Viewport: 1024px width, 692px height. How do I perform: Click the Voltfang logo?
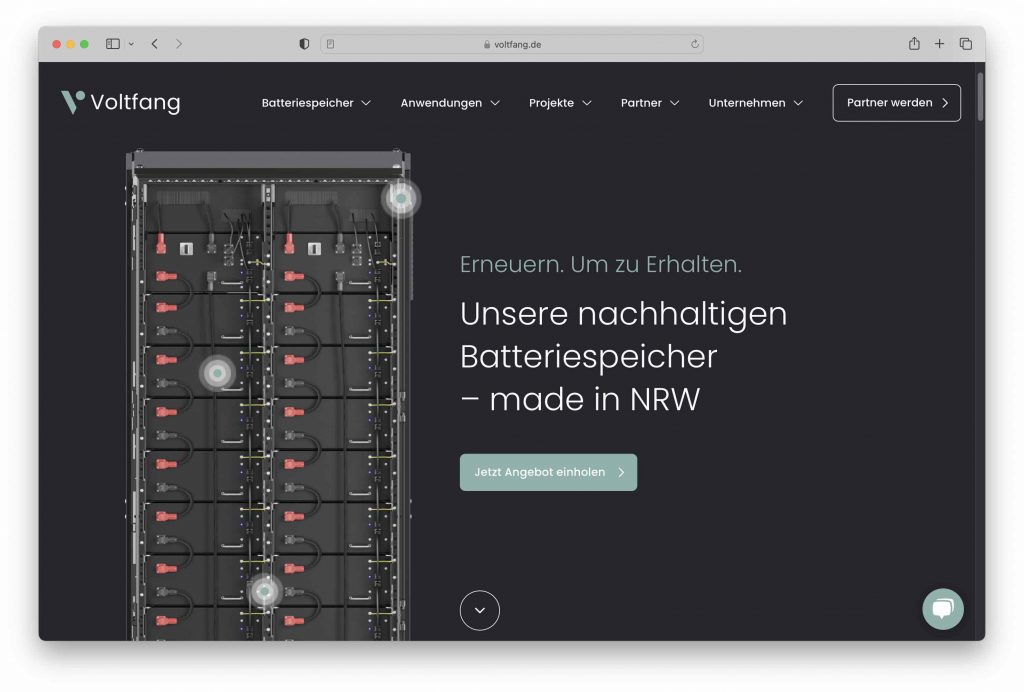click(120, 102)
